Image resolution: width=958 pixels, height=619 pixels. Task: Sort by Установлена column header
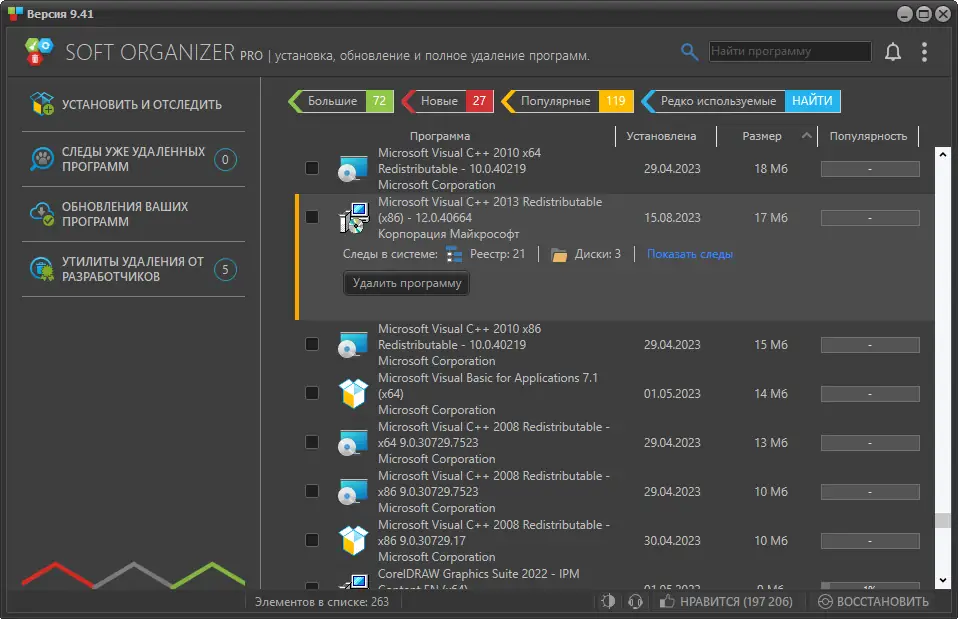pos(660,136)
